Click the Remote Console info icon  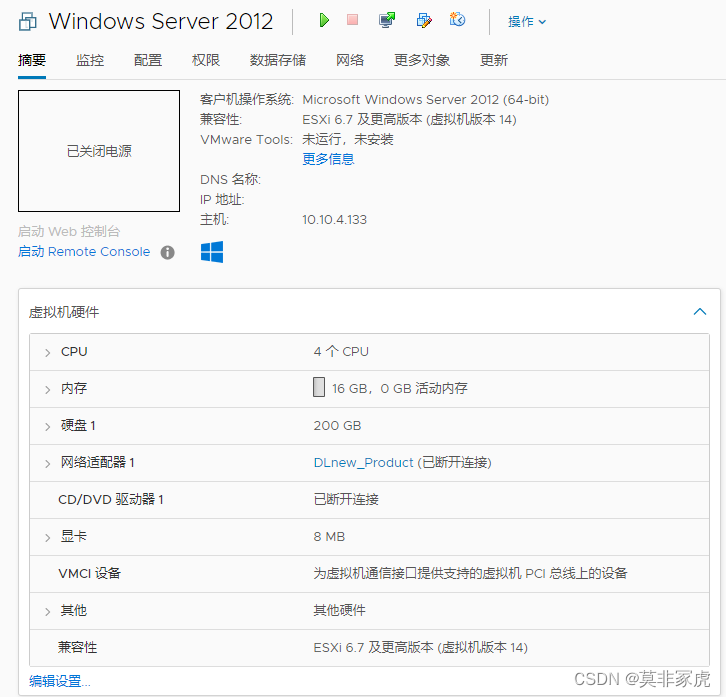(x=168, y=252)
